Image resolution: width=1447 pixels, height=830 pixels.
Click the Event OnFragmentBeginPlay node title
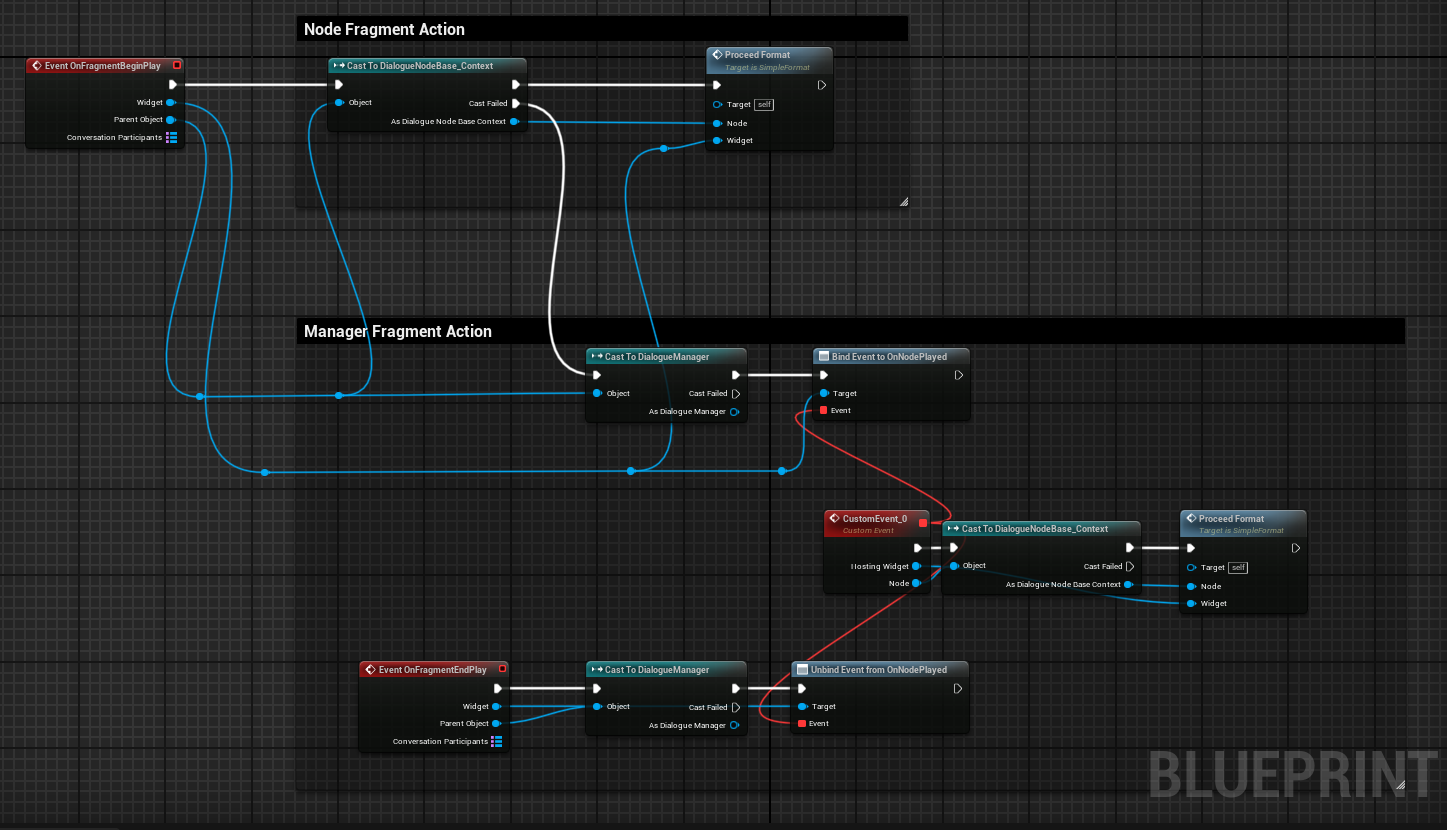pos(103,66)
